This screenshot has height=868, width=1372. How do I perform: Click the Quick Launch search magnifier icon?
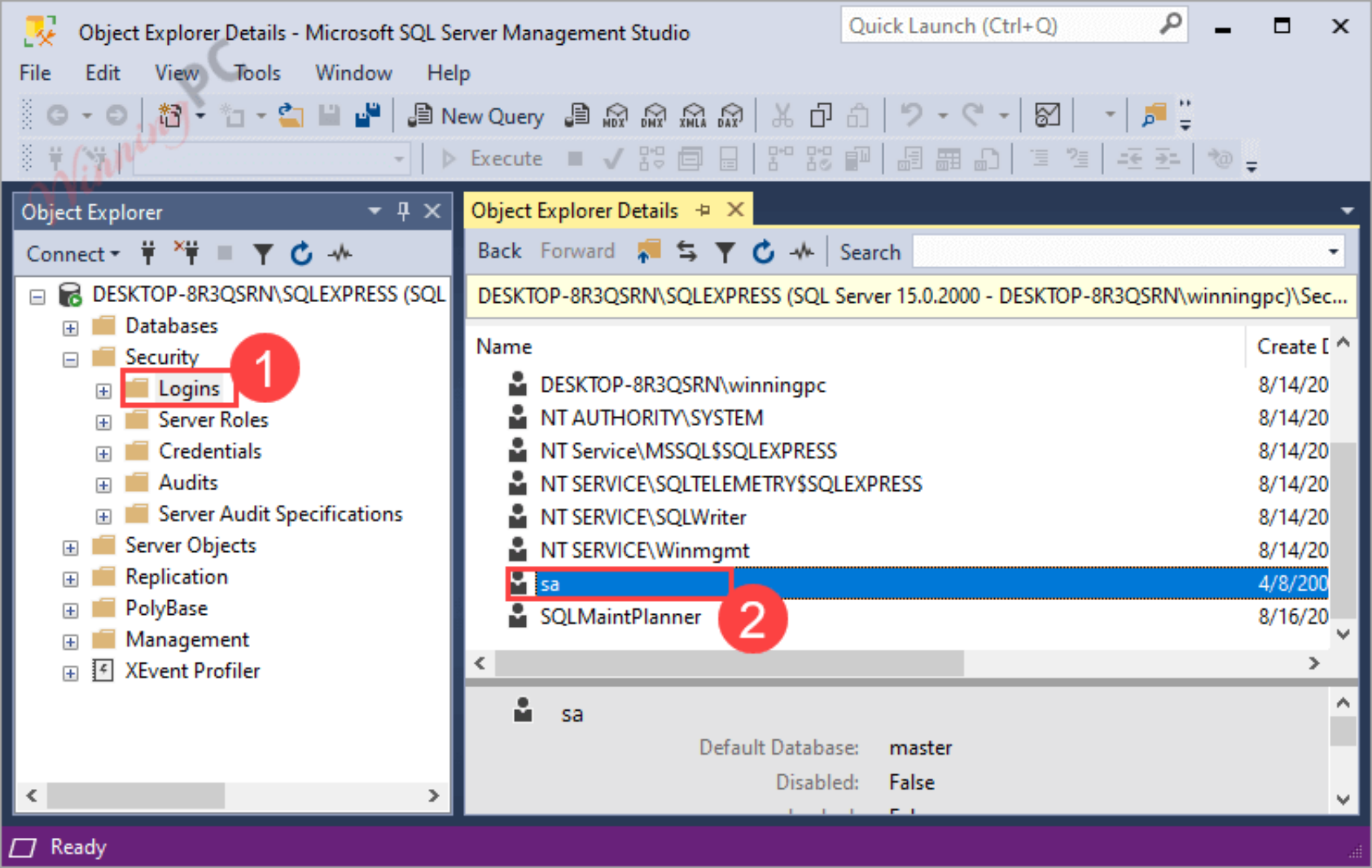click(x=1170, y=25)
